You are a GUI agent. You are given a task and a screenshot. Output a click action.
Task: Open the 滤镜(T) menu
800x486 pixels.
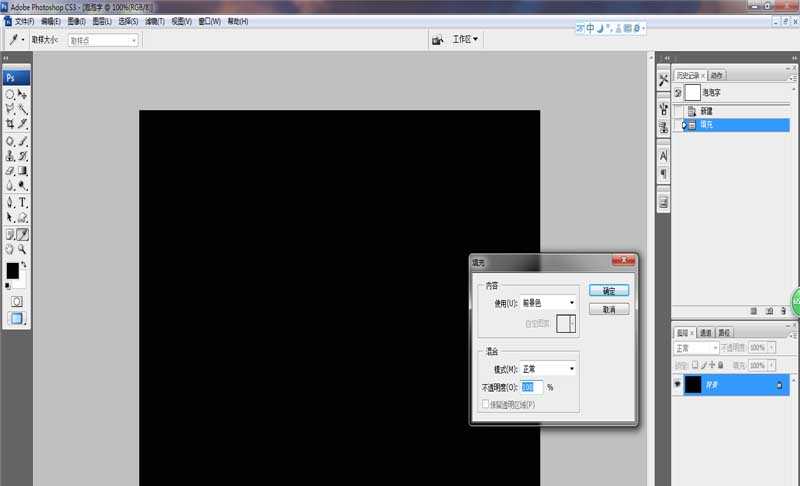pos(154,20)
